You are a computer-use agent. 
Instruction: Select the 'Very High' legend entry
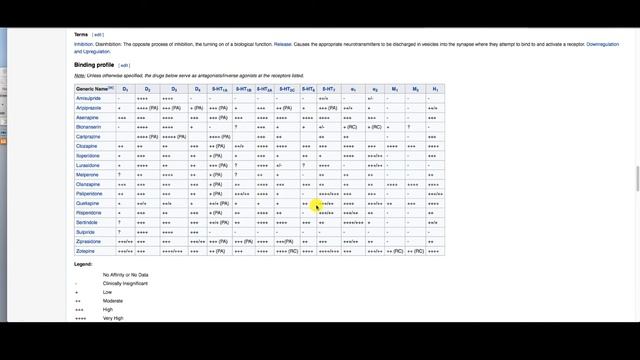tap(113, 318)
